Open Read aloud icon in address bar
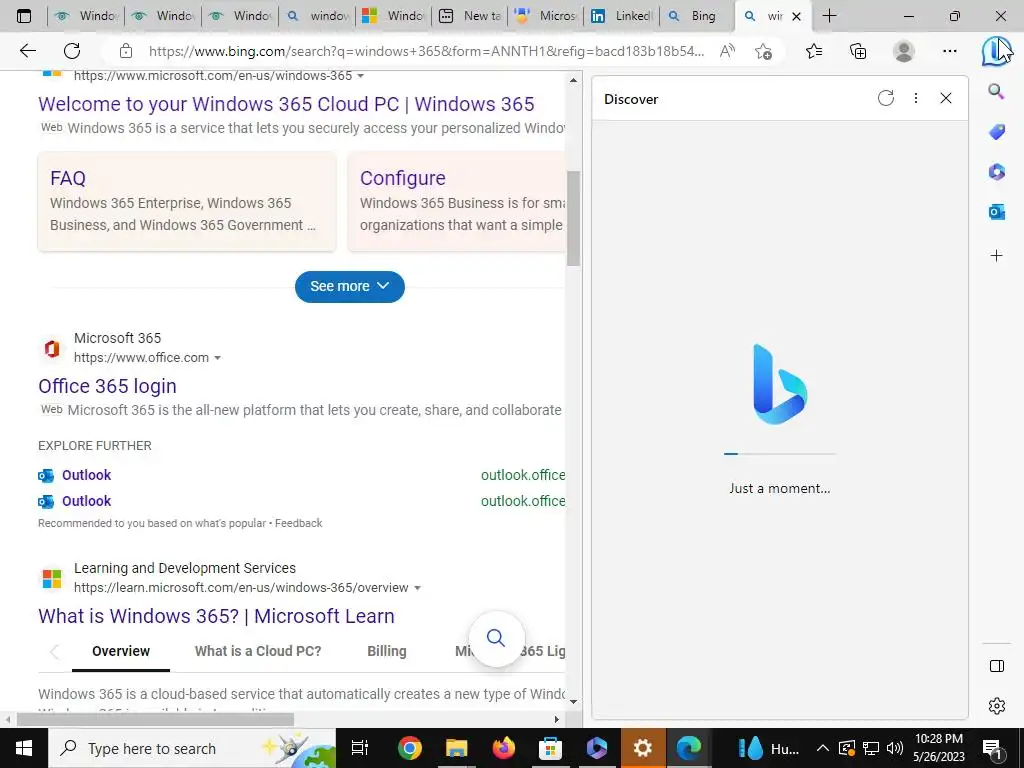 (x=727, y=51)
